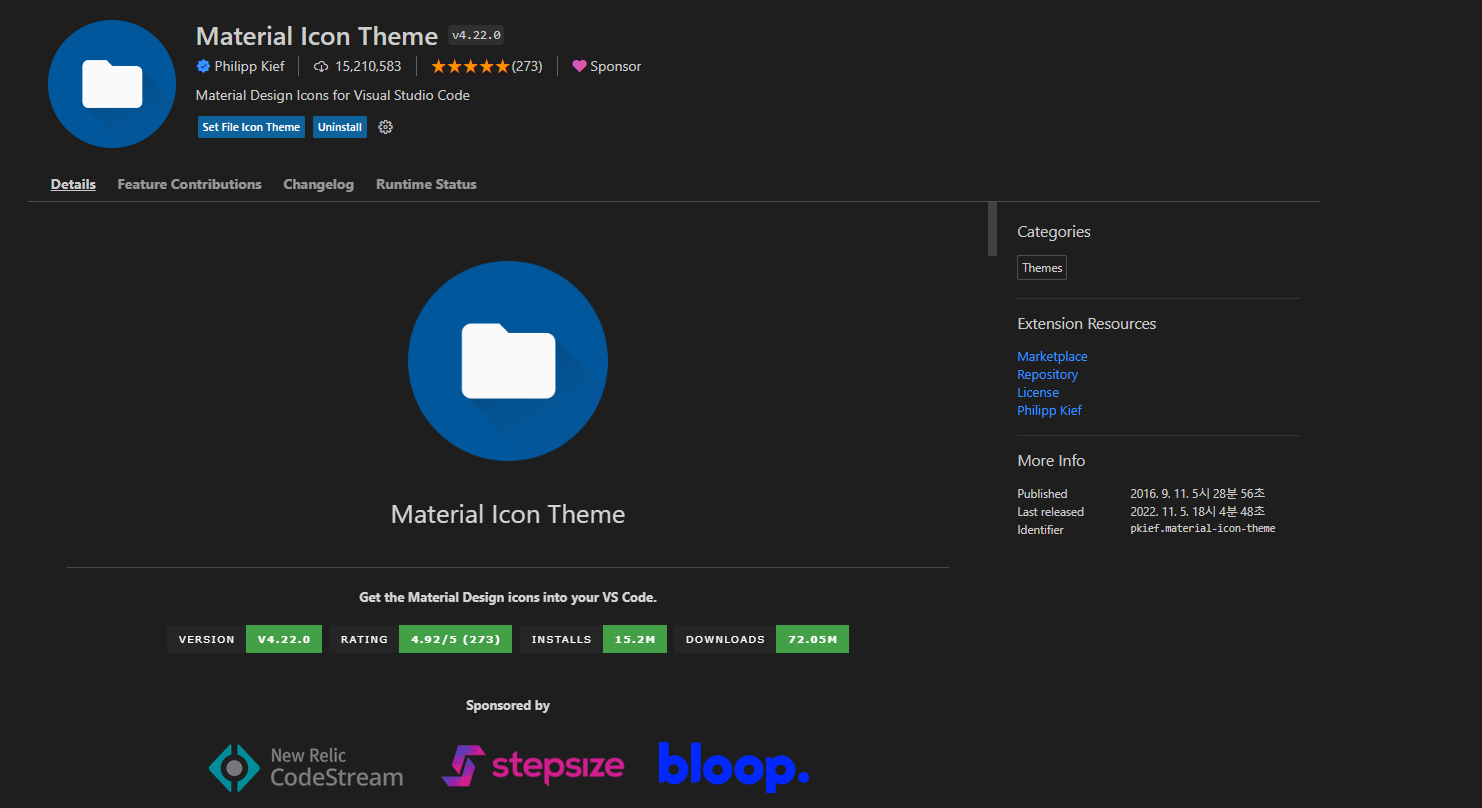
Task: Click the Material Icon Theme title in header
Action: pos(317,36)
